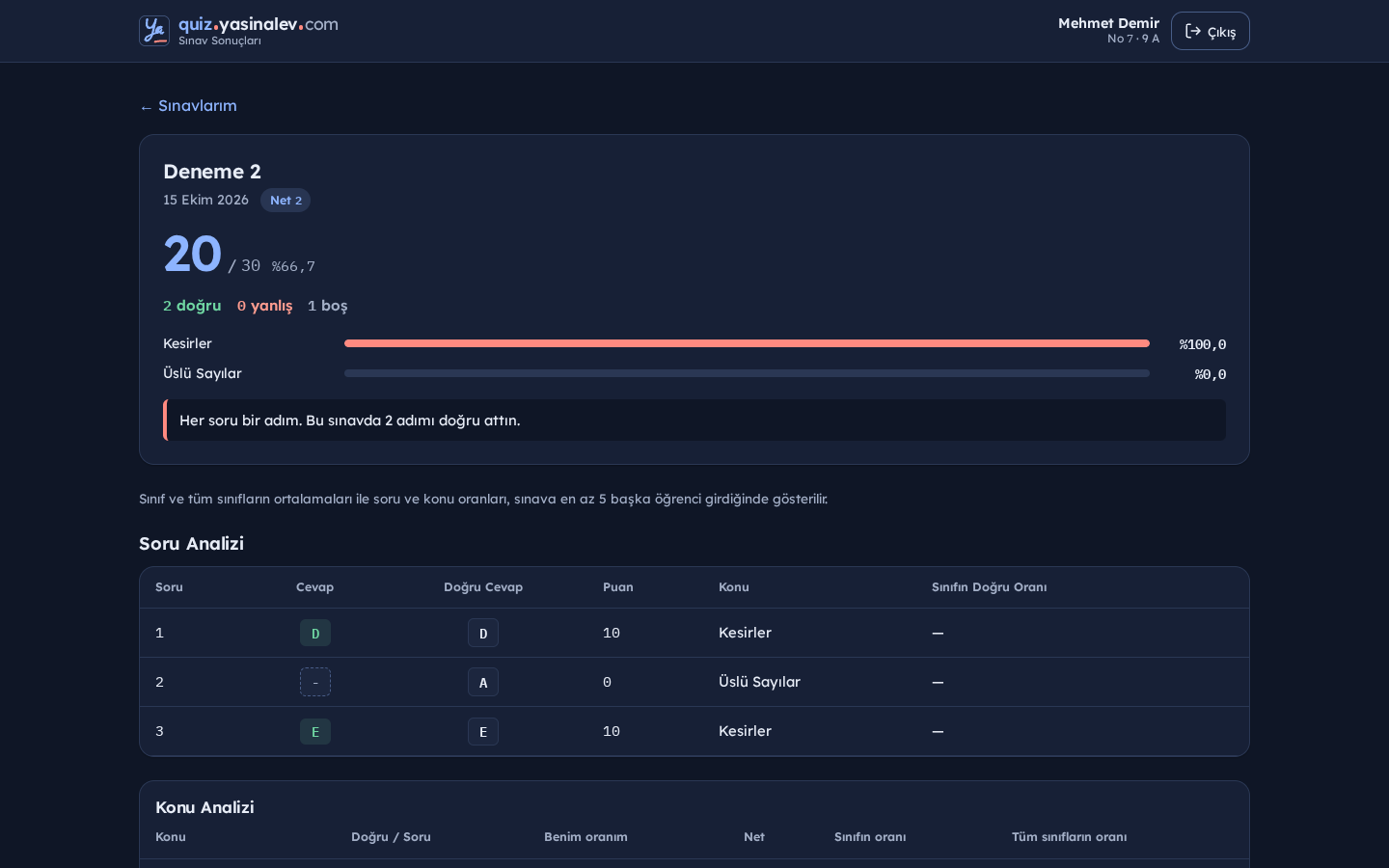Click the 2 doğru count
Image resolution: width=1389 pixels, height=868 pixels.
click(192, 306)
